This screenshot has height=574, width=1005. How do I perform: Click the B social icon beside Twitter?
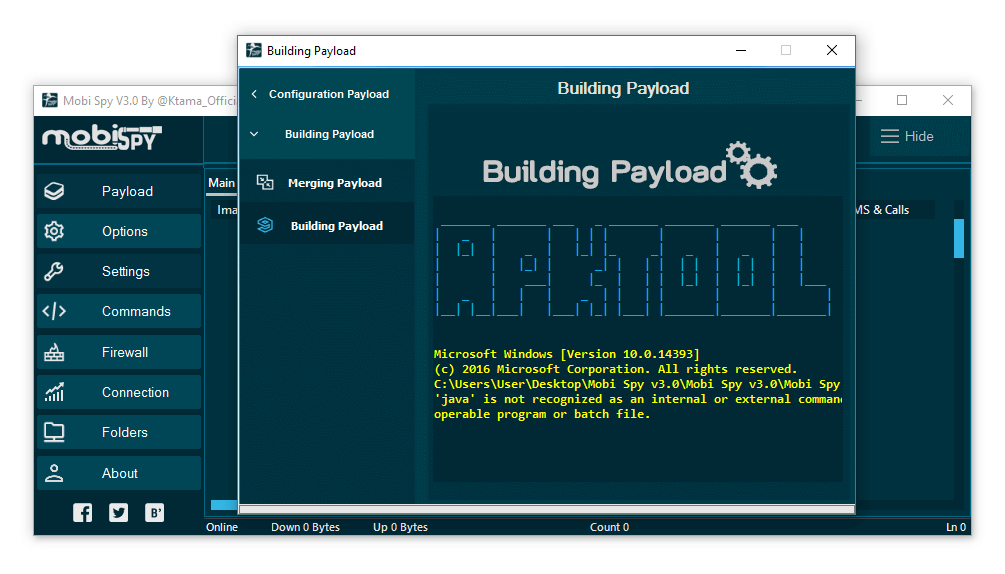pyautogui.click(x=155, y=513)
